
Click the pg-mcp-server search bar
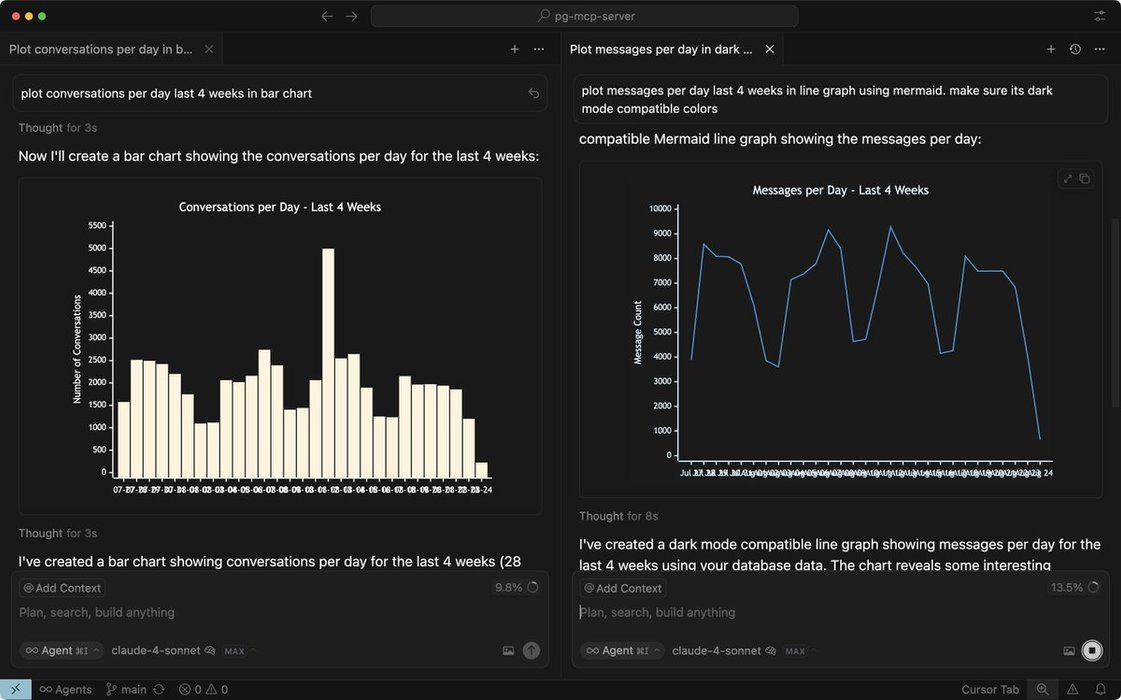(584, 16)
